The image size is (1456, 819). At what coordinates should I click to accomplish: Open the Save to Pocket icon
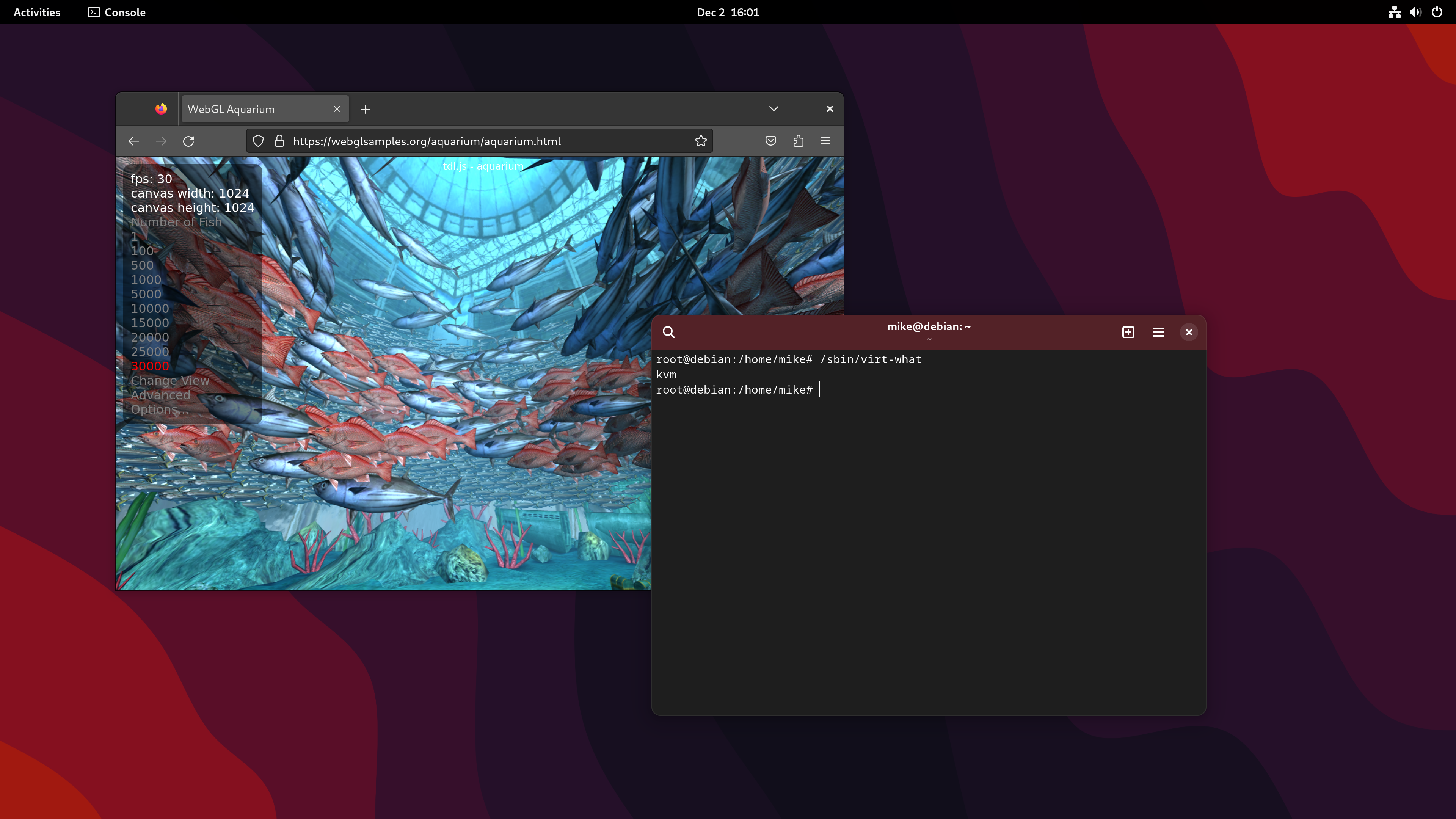coord(770,141)
